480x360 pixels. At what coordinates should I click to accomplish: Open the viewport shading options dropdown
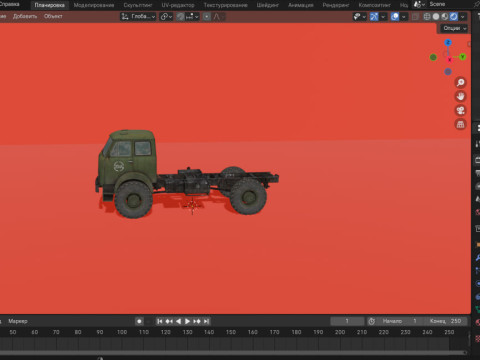tap(463, 17)
